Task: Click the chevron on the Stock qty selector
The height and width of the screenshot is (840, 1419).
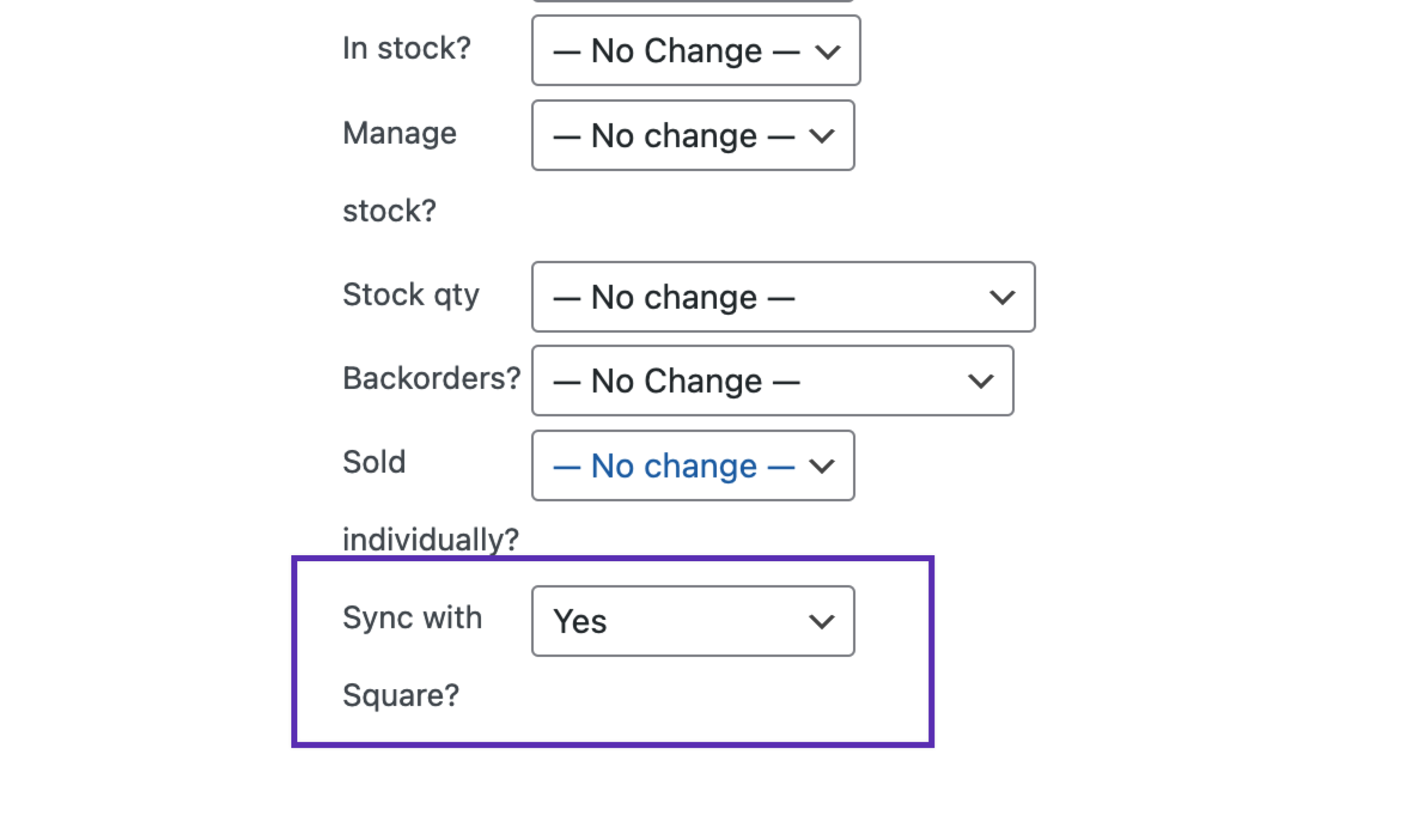Action: pyautogui.click(x=1002, y=297)
